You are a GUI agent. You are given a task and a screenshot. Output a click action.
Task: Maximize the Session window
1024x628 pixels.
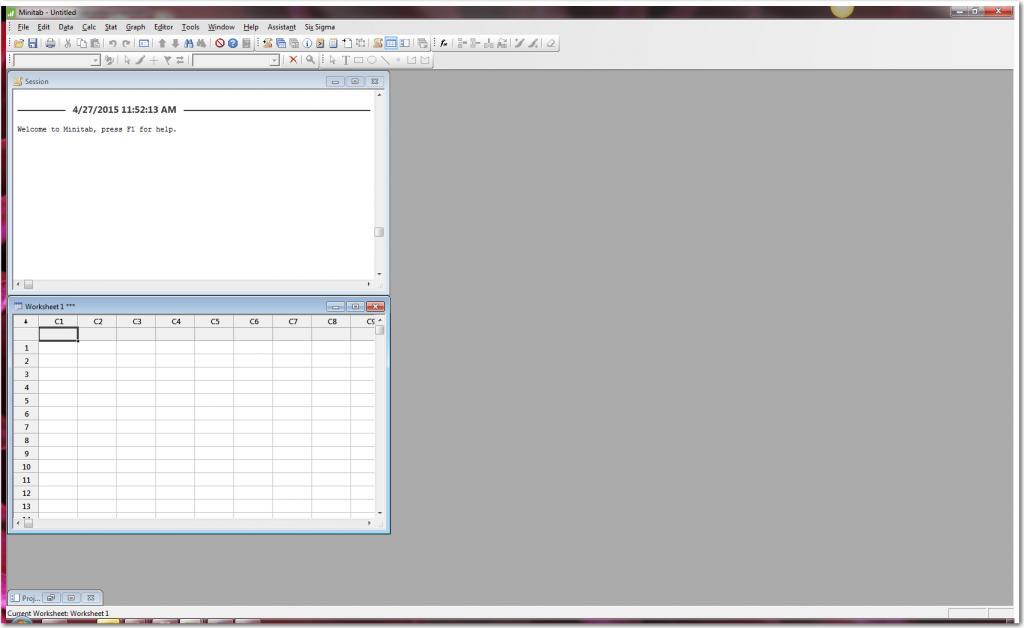coord(355,82)
